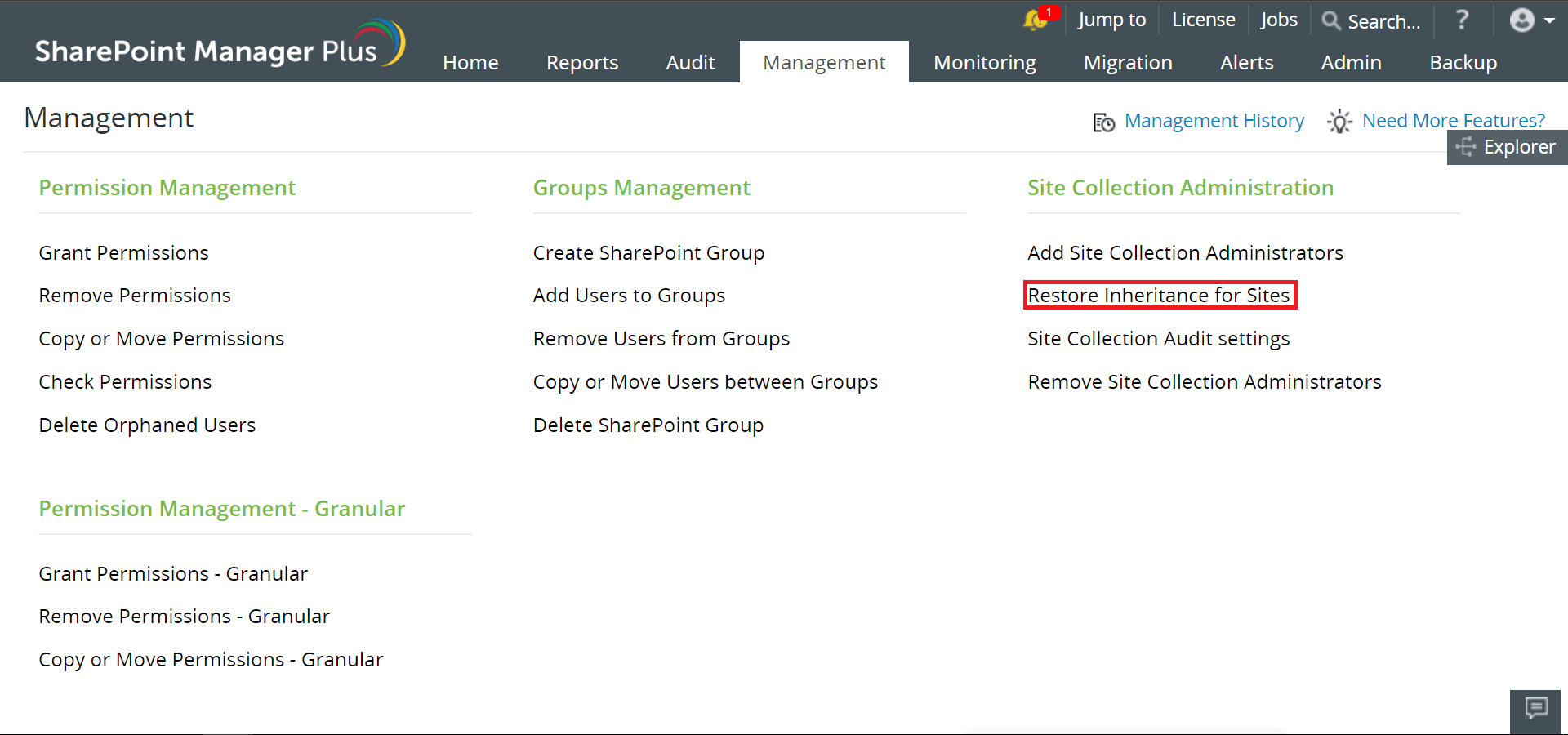Open the help question mark icon

point(1461,20)
